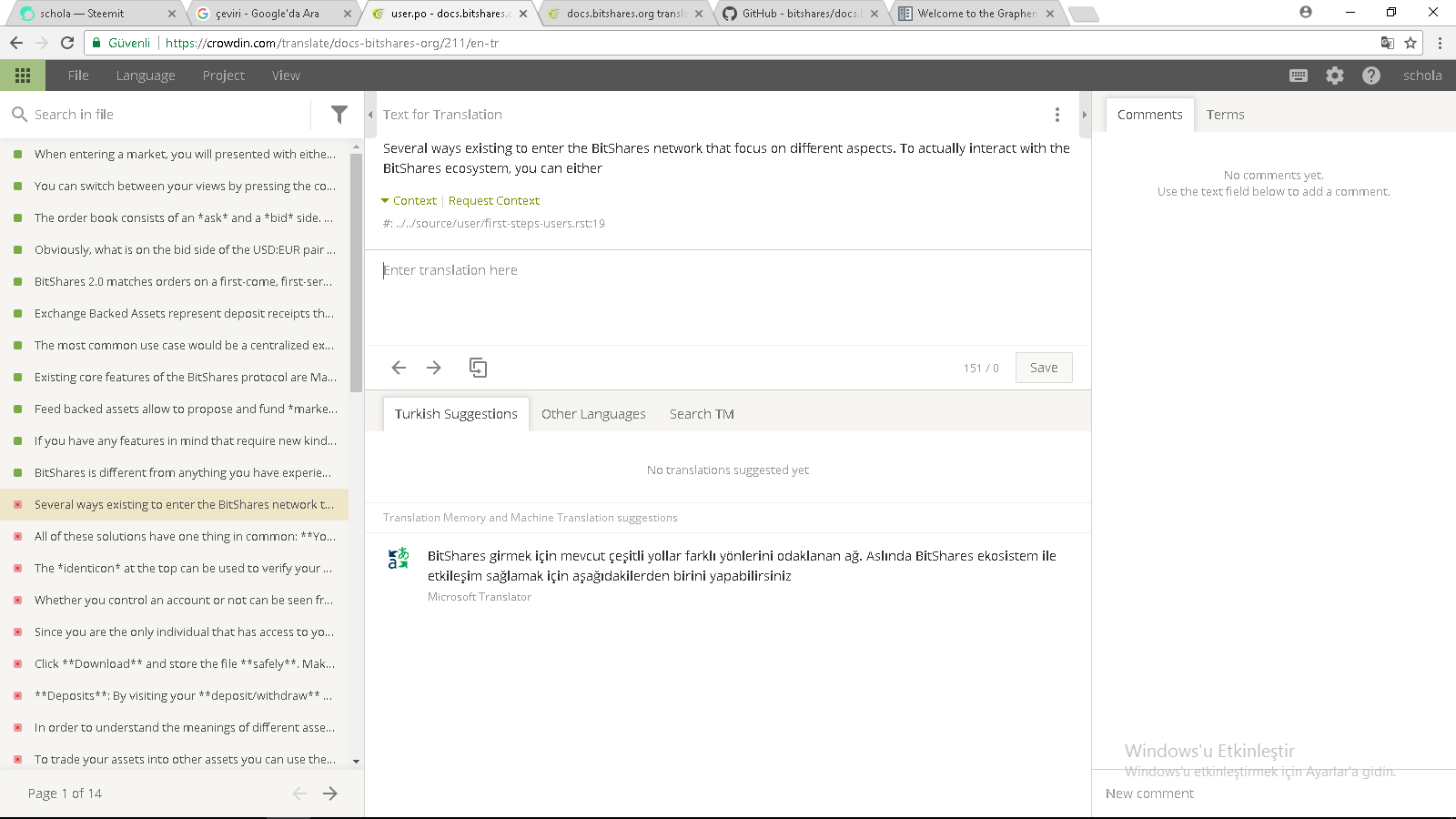1456x819 pixels.
Task: Open the string filter funnel icon
Action: tap(339, 115)
